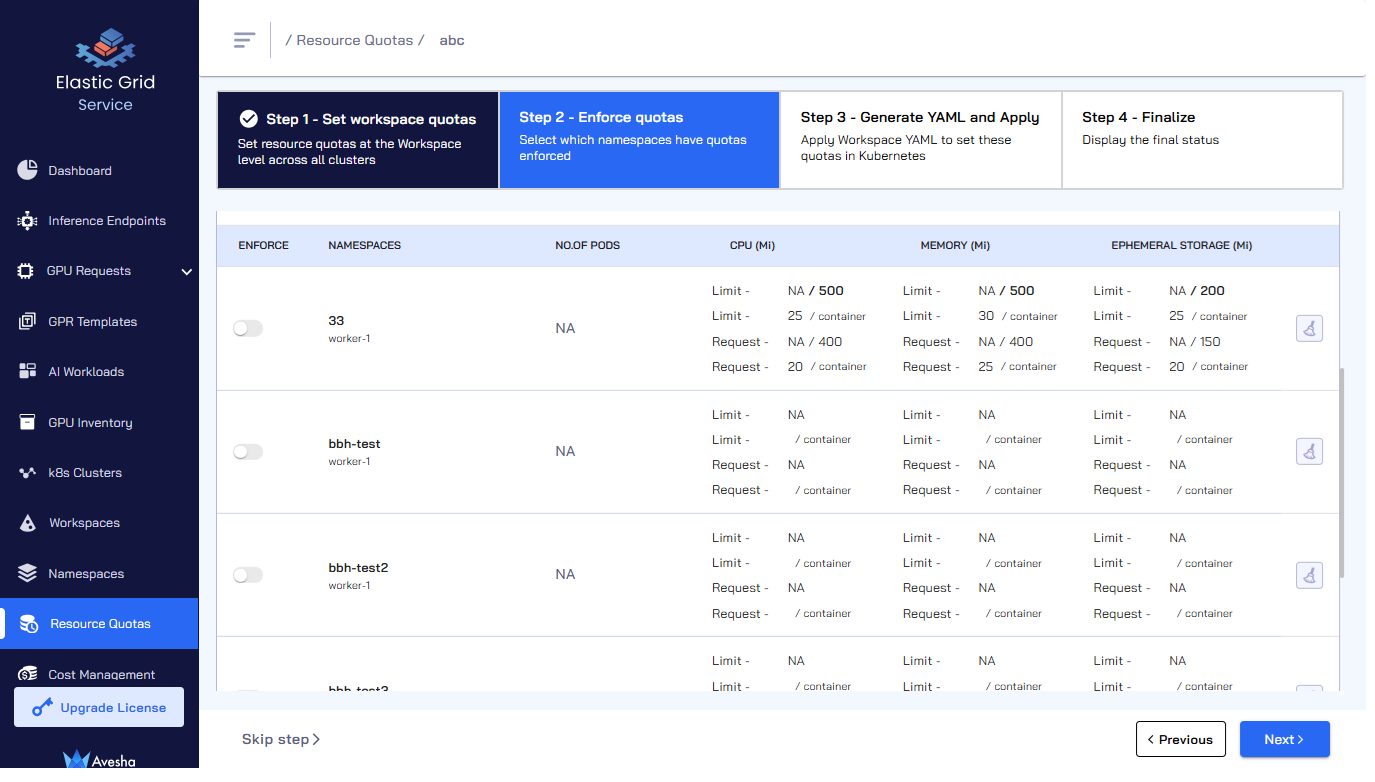Viewport: 1375px width, 782px height.
Task: Click the GPR Templates sidebar icon
Action: coord(28,322)
